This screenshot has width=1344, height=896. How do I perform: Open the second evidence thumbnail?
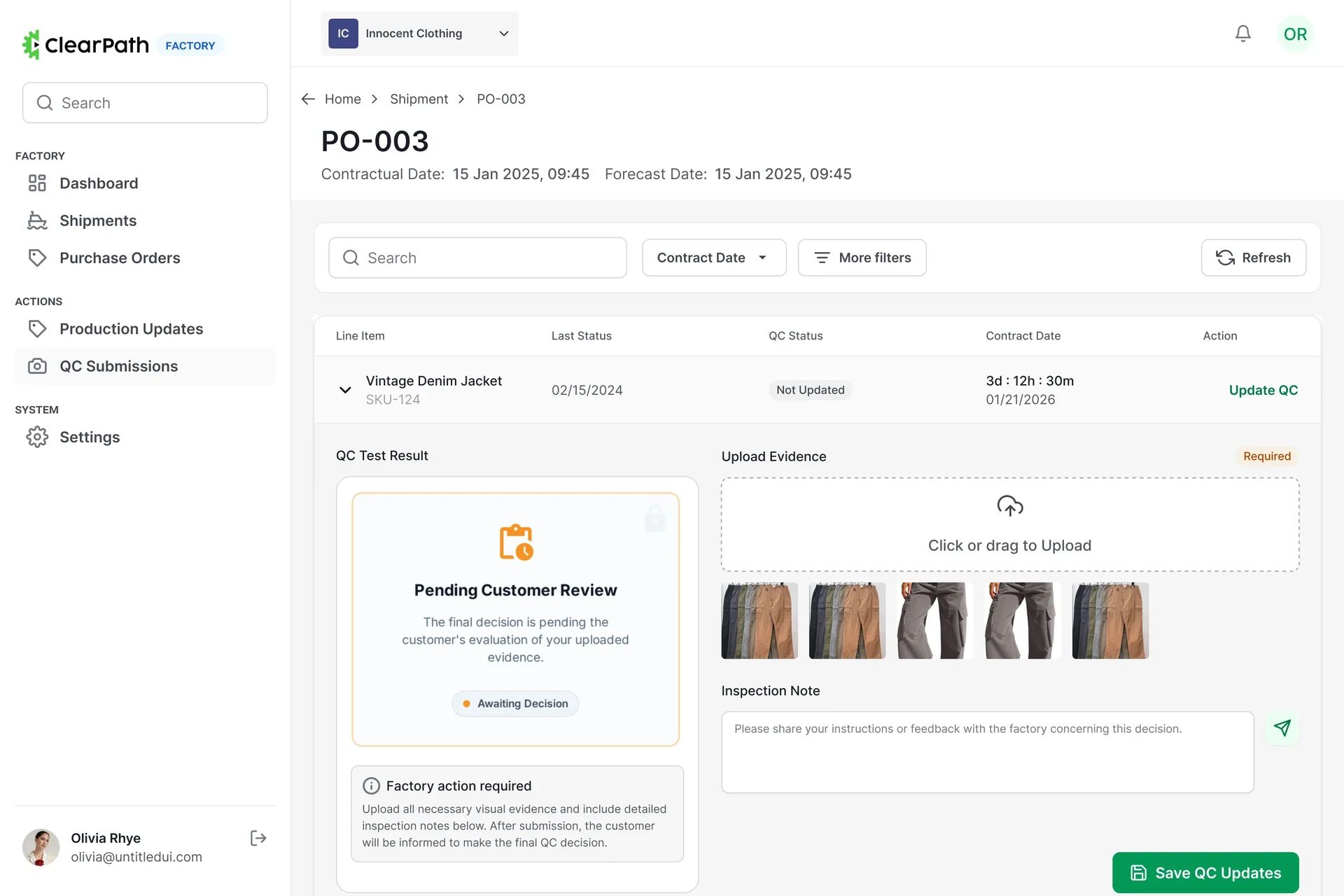pyautogui.click(x=847, y=620)
